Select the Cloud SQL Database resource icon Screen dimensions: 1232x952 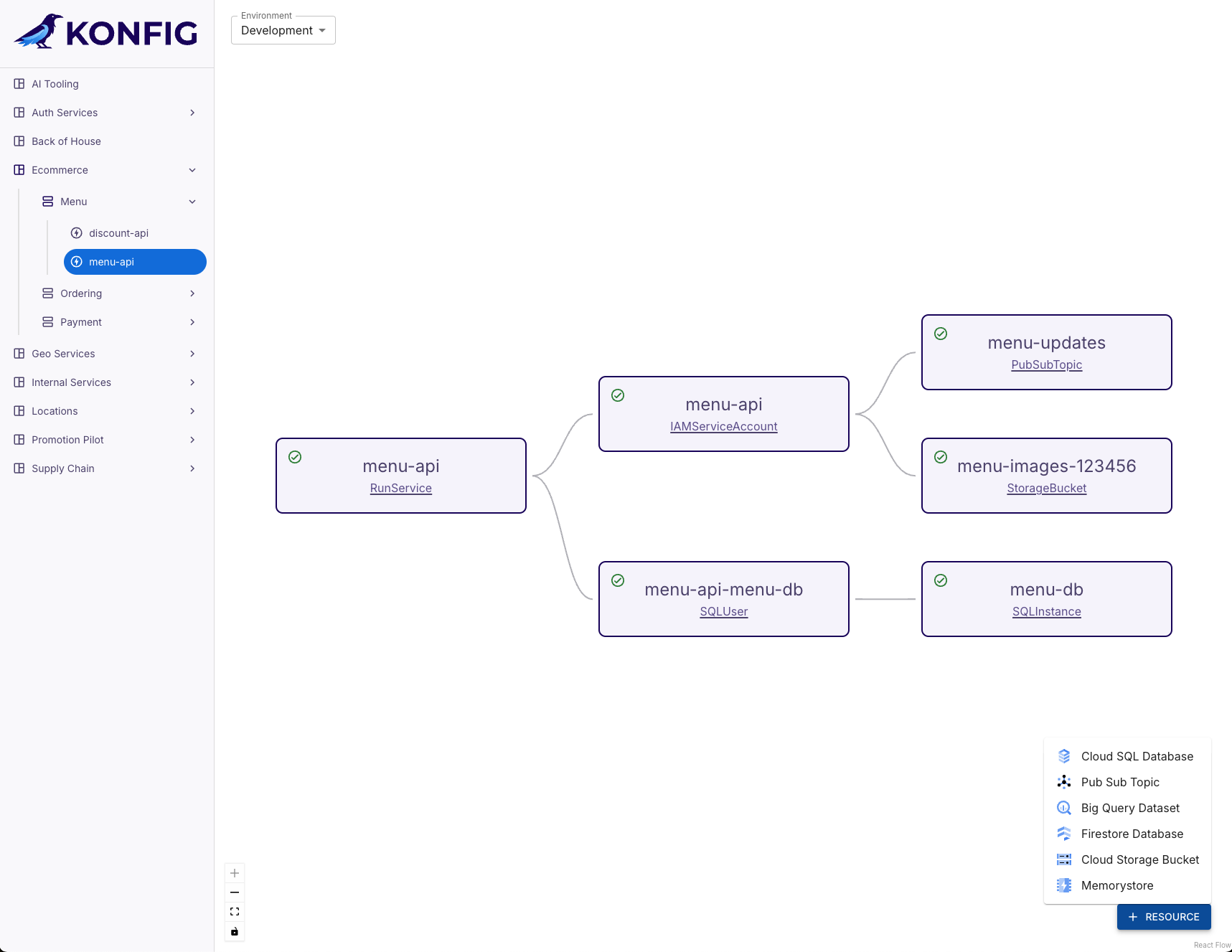click(x=1064, y=756)
